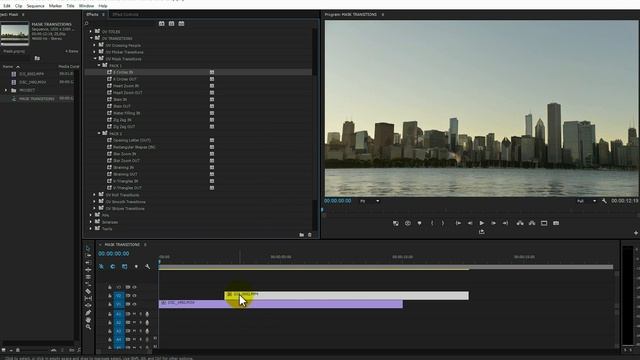Click Extract button in the Program monitor
This screenshot has height=360, width=640.
(x=532, y=223)
